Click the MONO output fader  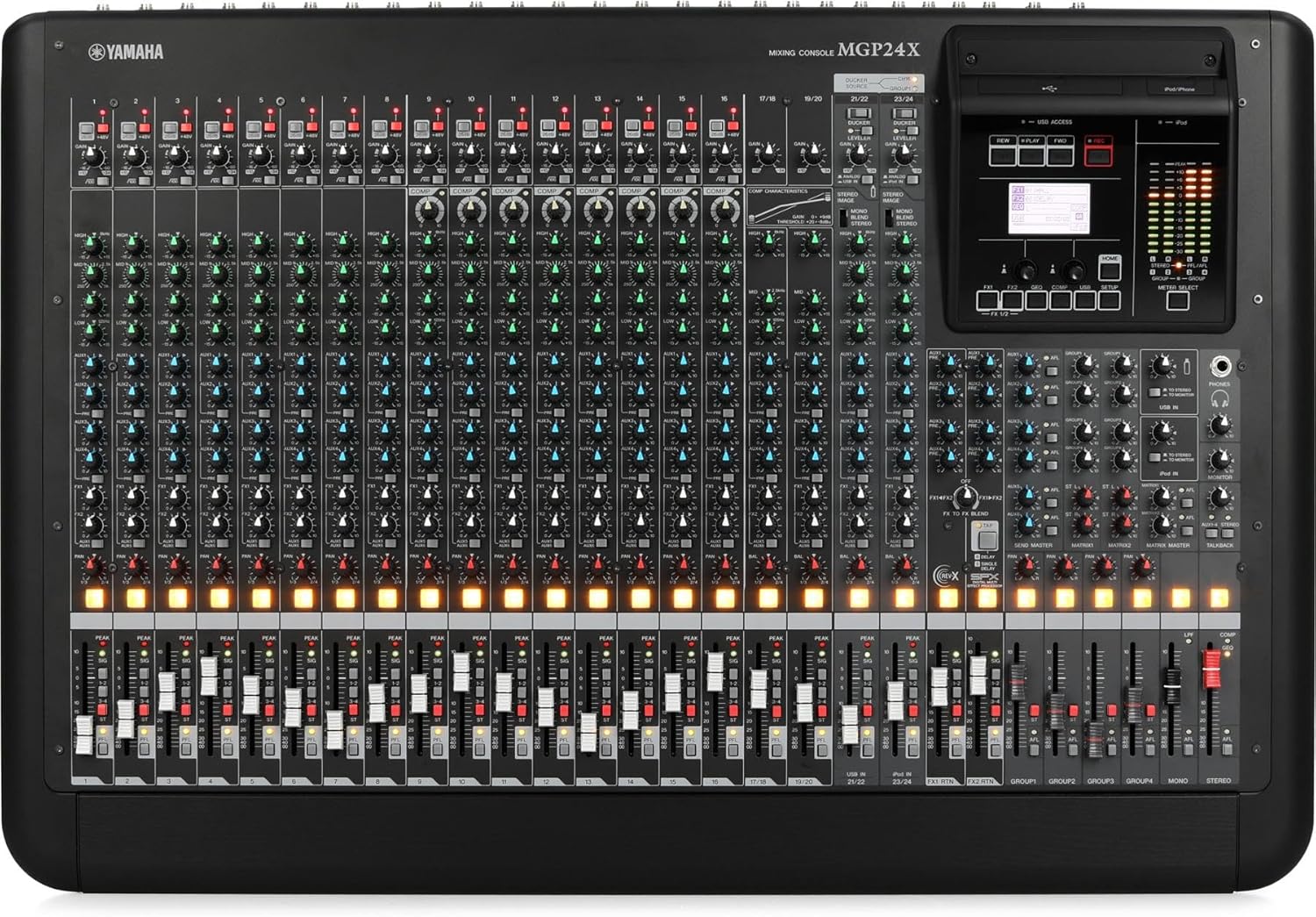(x=1173, y=686)
